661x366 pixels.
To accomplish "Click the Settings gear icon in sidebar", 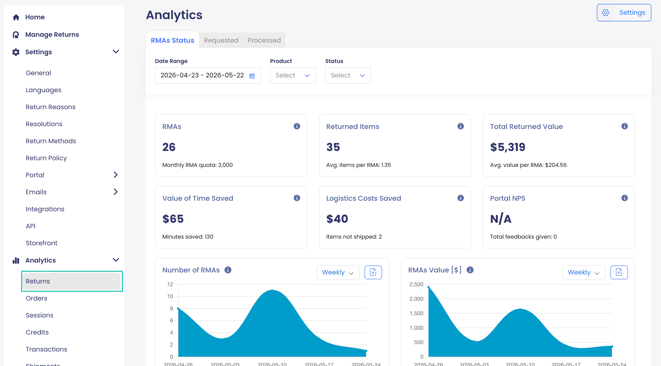I will click(16, 52).
